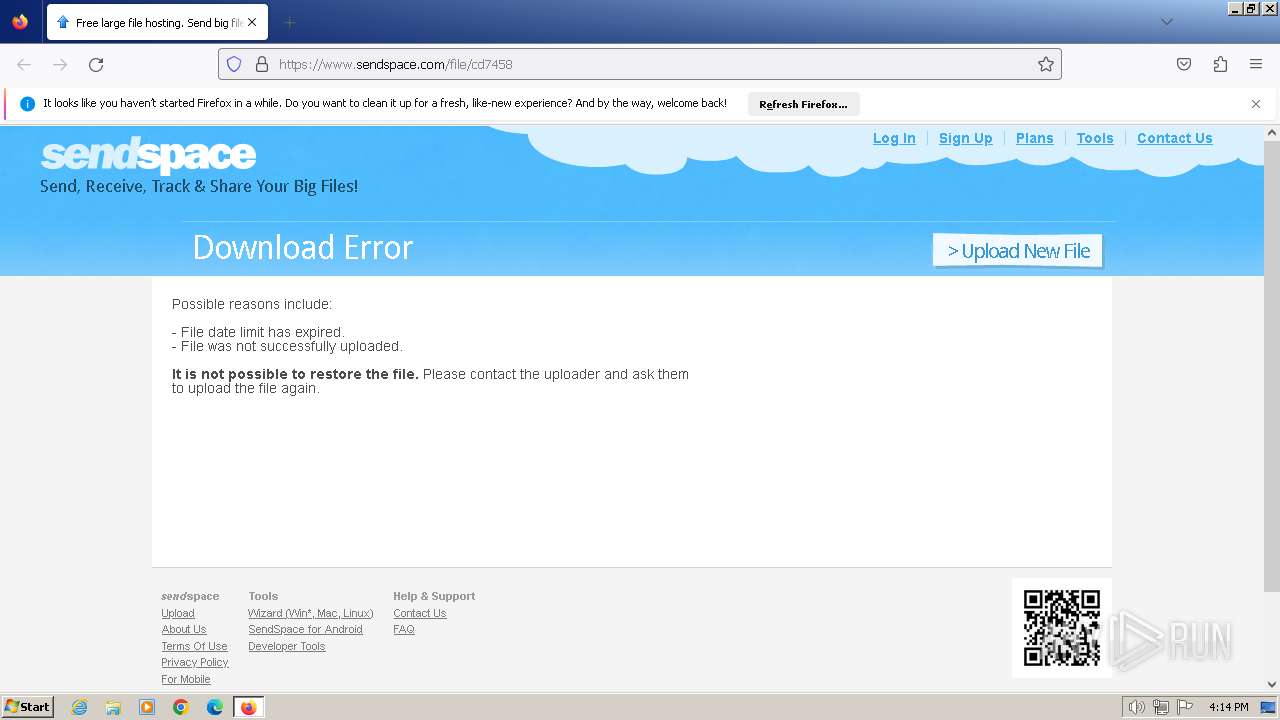
Task: Click the volume speaker tray icon
Action: (1136, 707)
